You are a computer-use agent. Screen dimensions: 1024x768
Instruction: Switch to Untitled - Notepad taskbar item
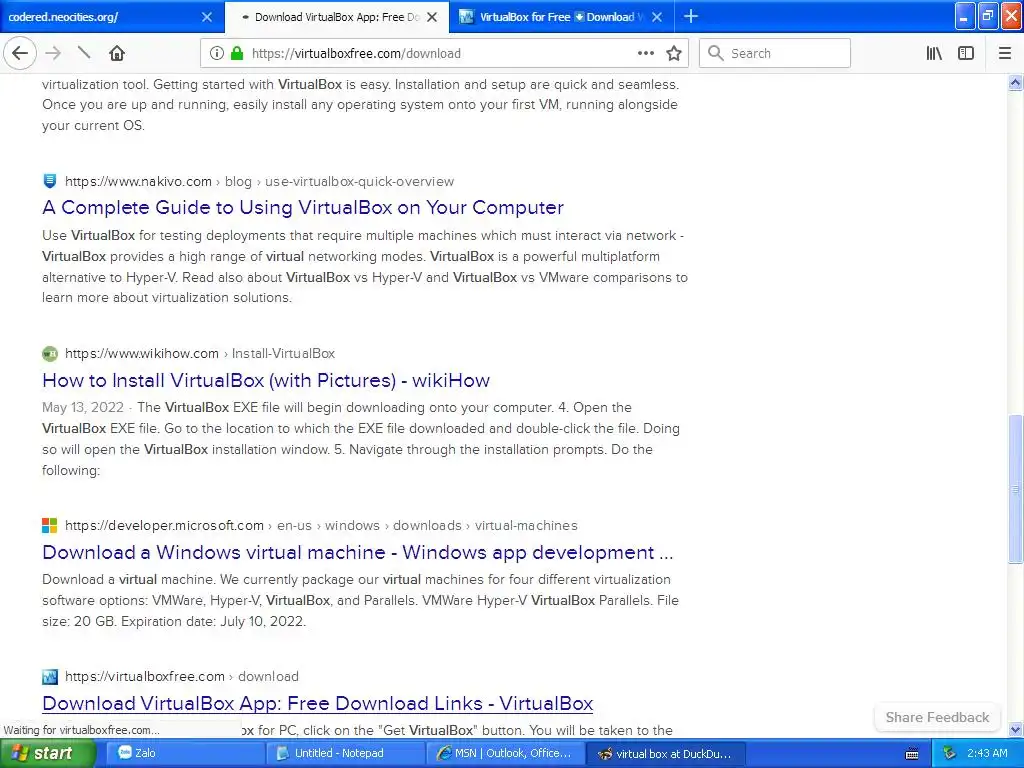pyautogui.click(x=345, y=753)
